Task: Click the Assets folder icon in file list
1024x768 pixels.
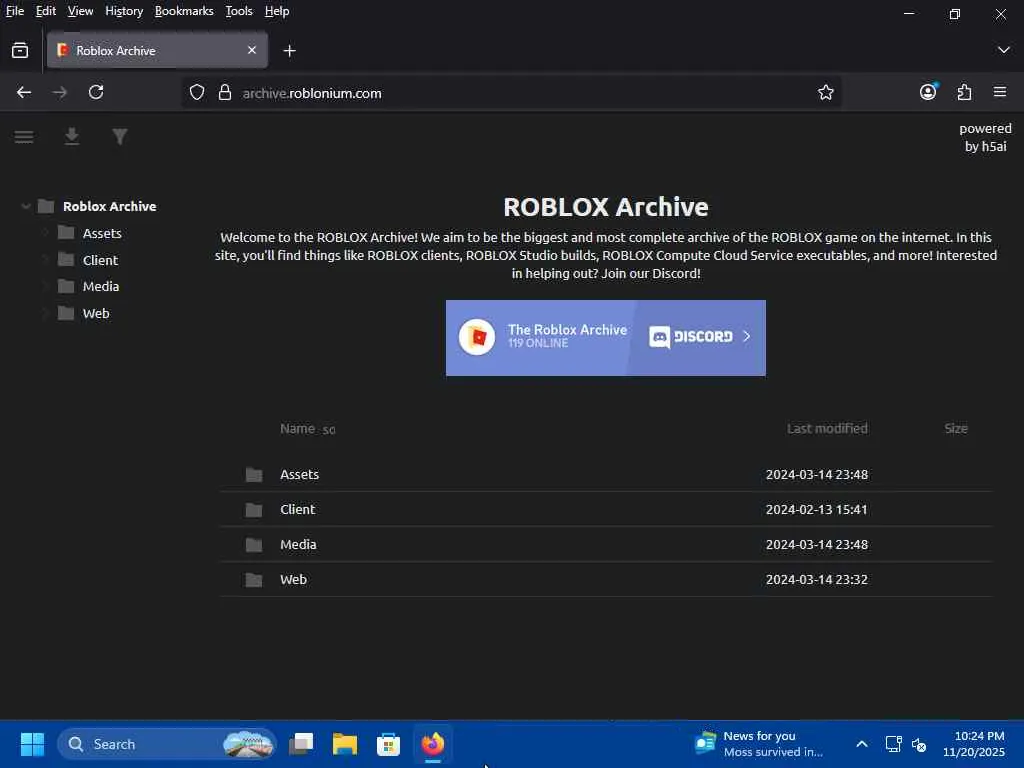Action: 254,475
